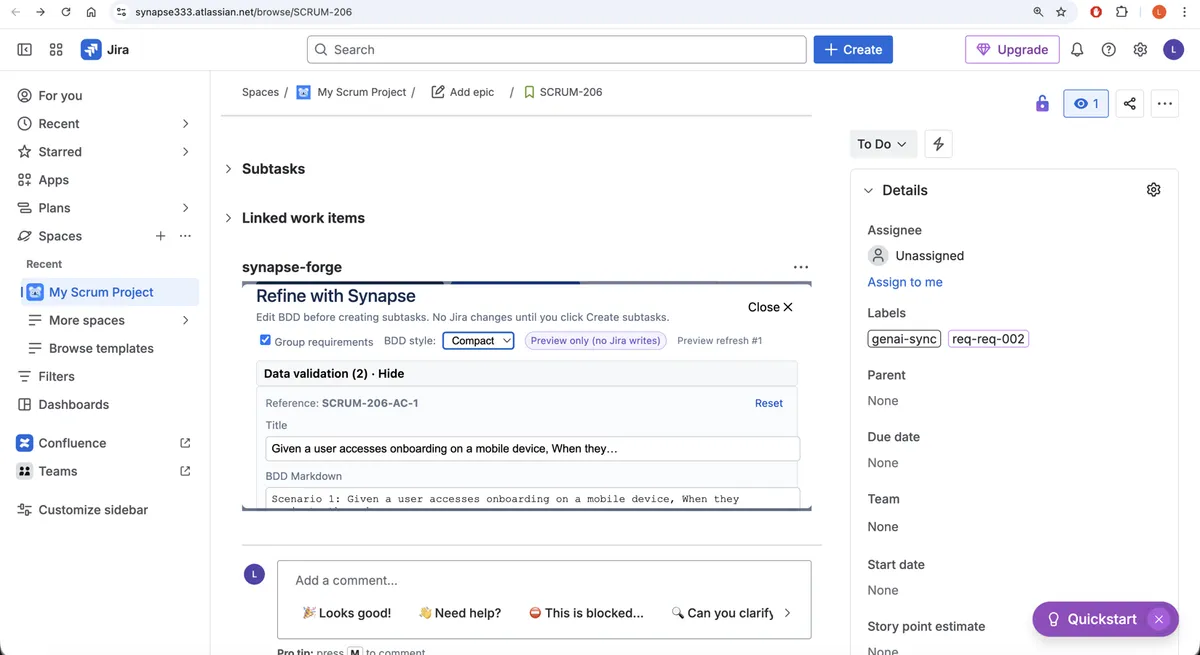Add a new space with plus icon
Image resolution: width=1200 pixels, height=655 pixels.
click(x=160, y=236)
